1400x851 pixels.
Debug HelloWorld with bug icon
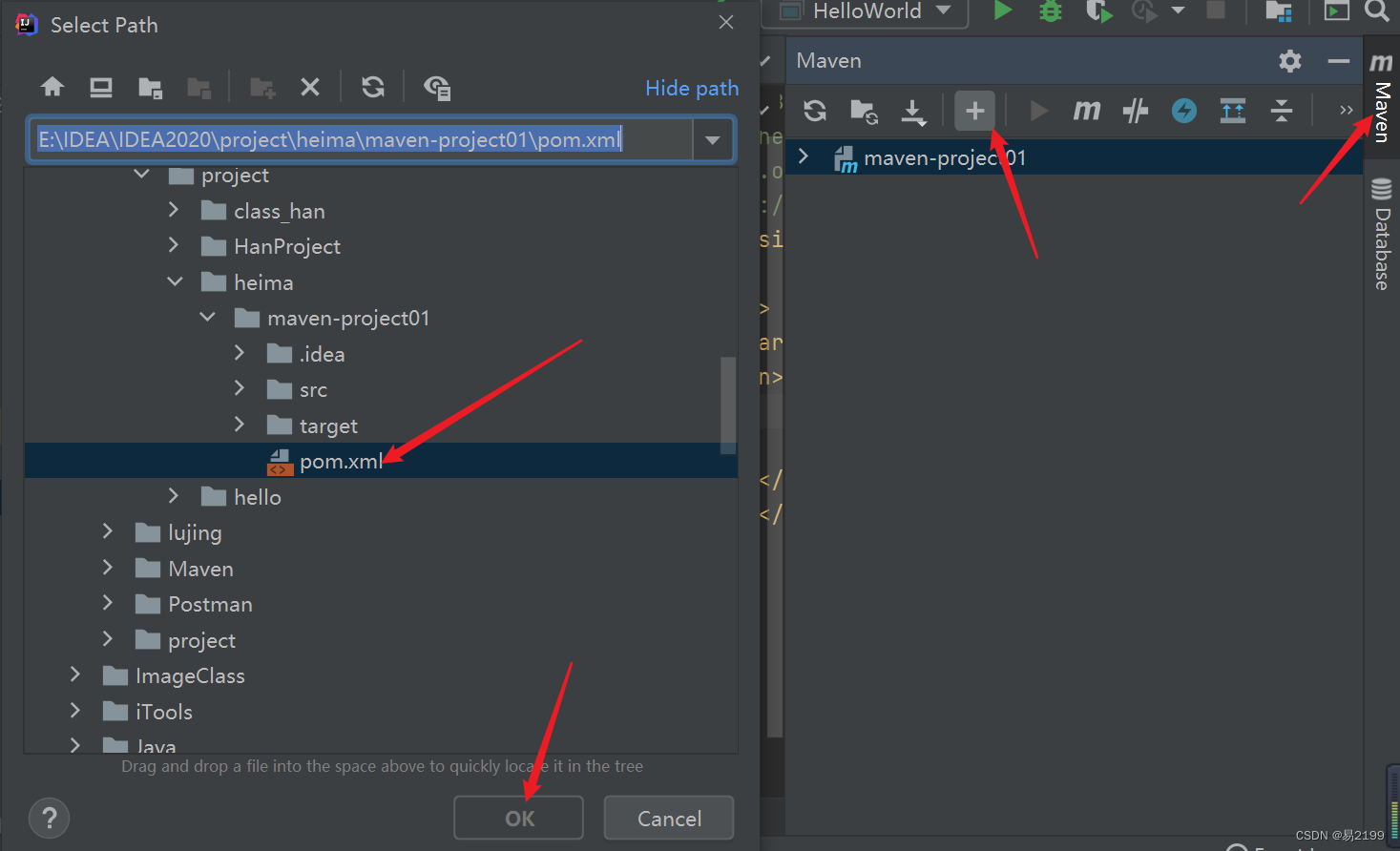[1051, 10]
